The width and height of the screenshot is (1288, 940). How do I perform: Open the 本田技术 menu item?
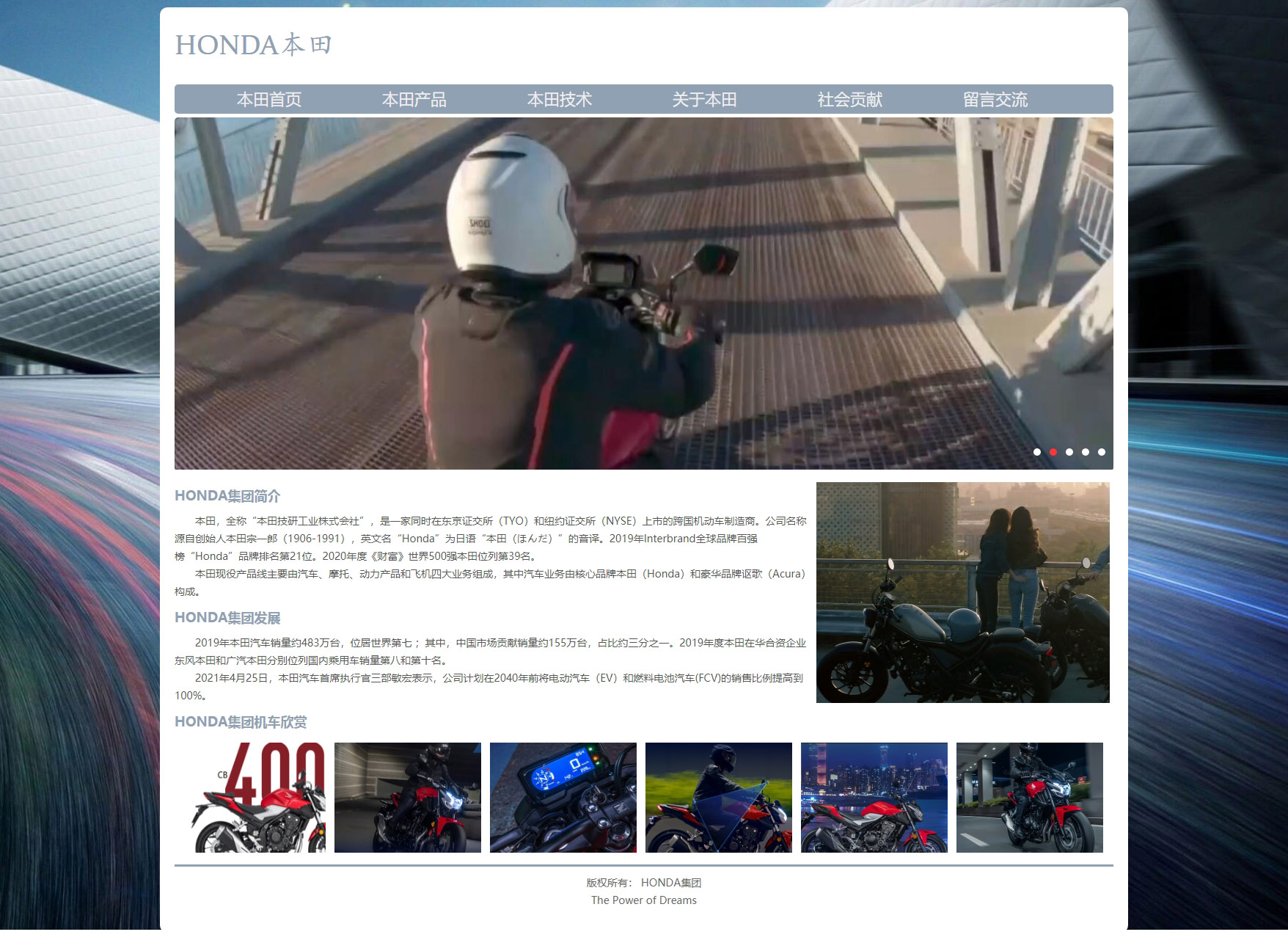click(x=560, y=100)
